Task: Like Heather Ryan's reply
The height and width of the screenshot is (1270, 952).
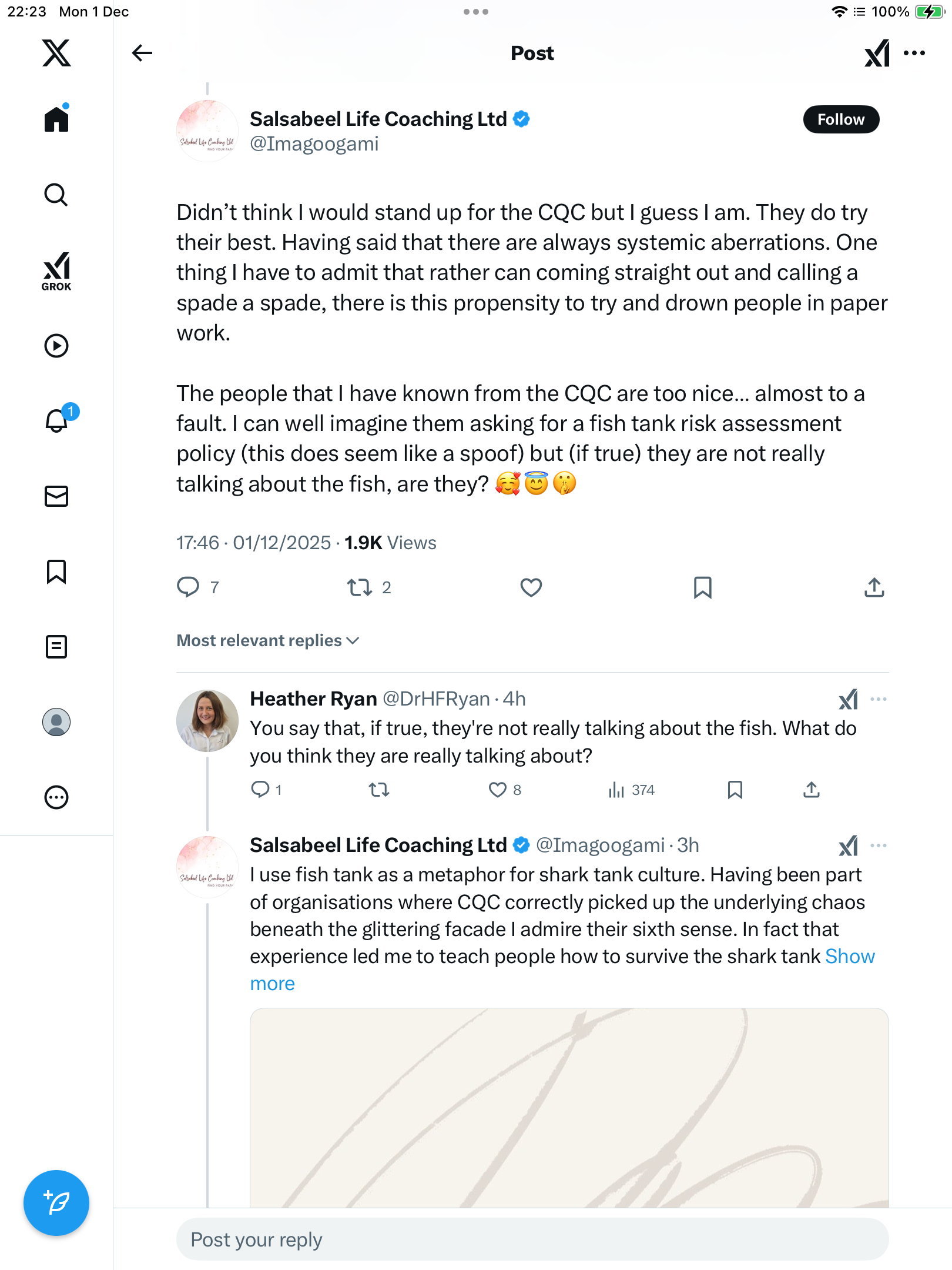Action: 498,790
